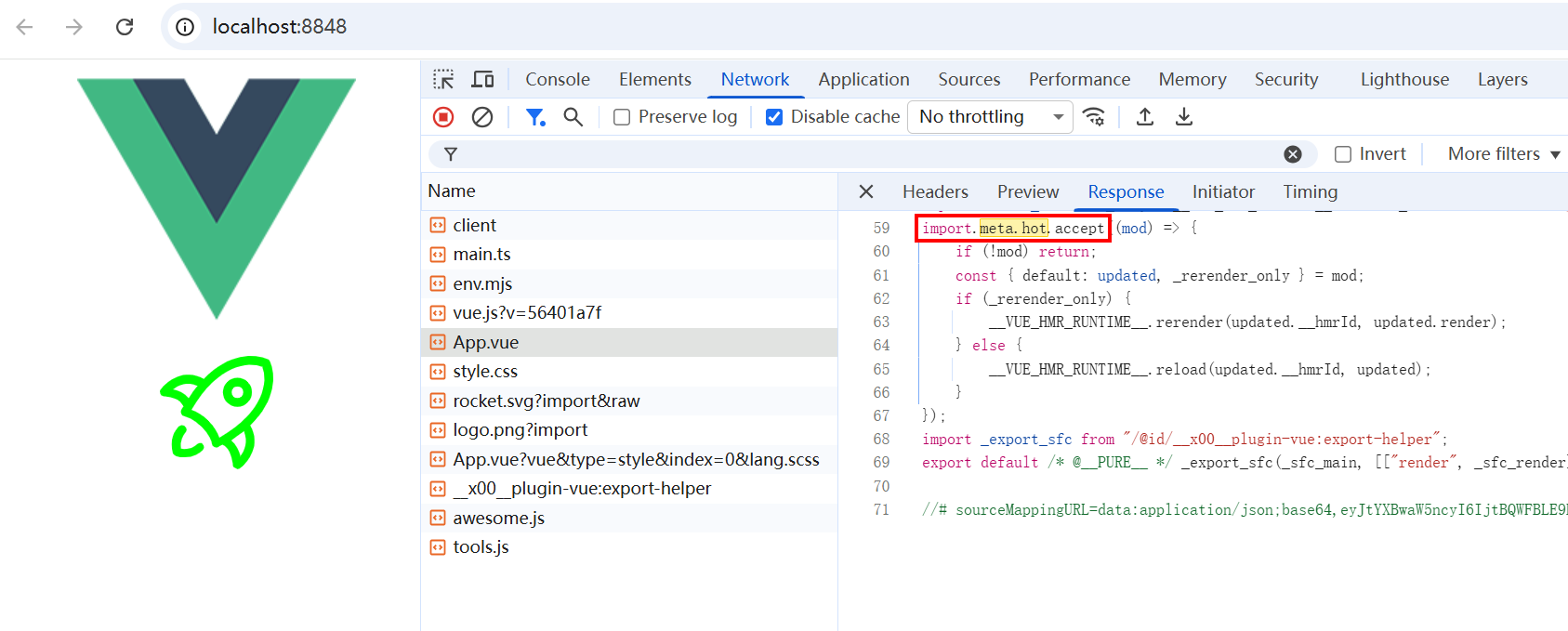
Task: Show the Timing tab
Action: pyautogui.click(x=1310, y=191)
